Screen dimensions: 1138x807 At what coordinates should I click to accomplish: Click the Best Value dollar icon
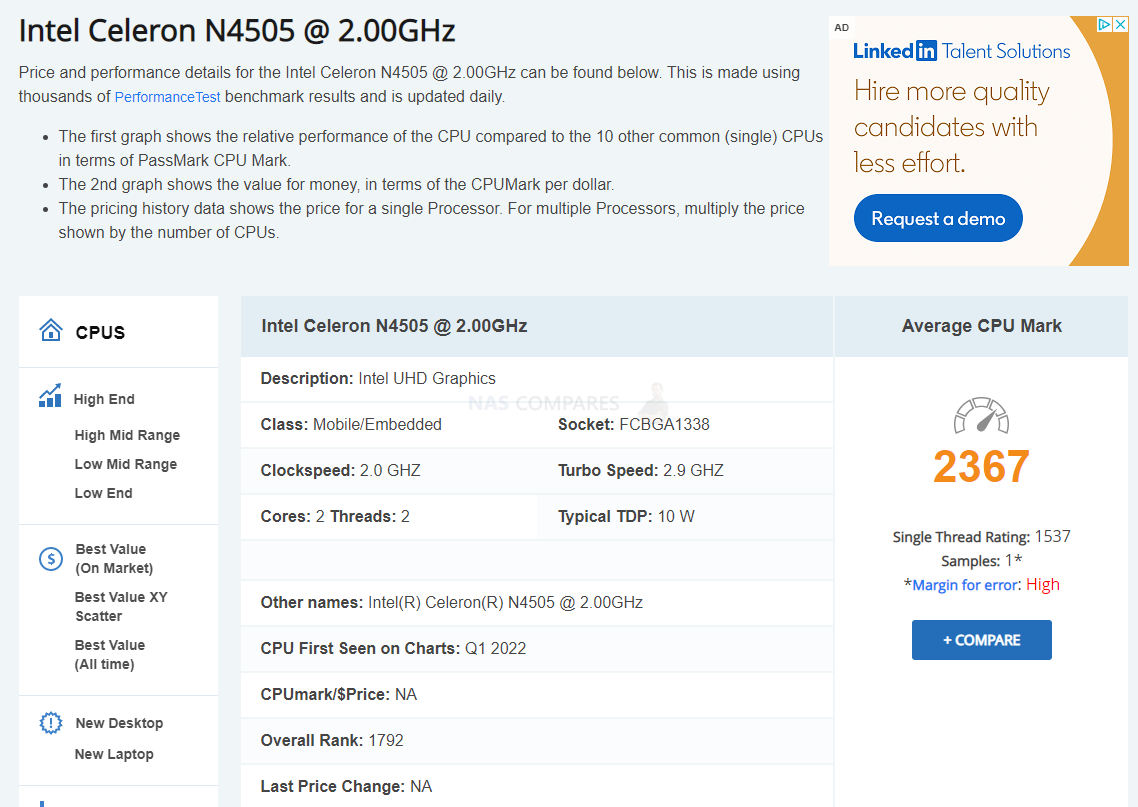click(51, 559)
